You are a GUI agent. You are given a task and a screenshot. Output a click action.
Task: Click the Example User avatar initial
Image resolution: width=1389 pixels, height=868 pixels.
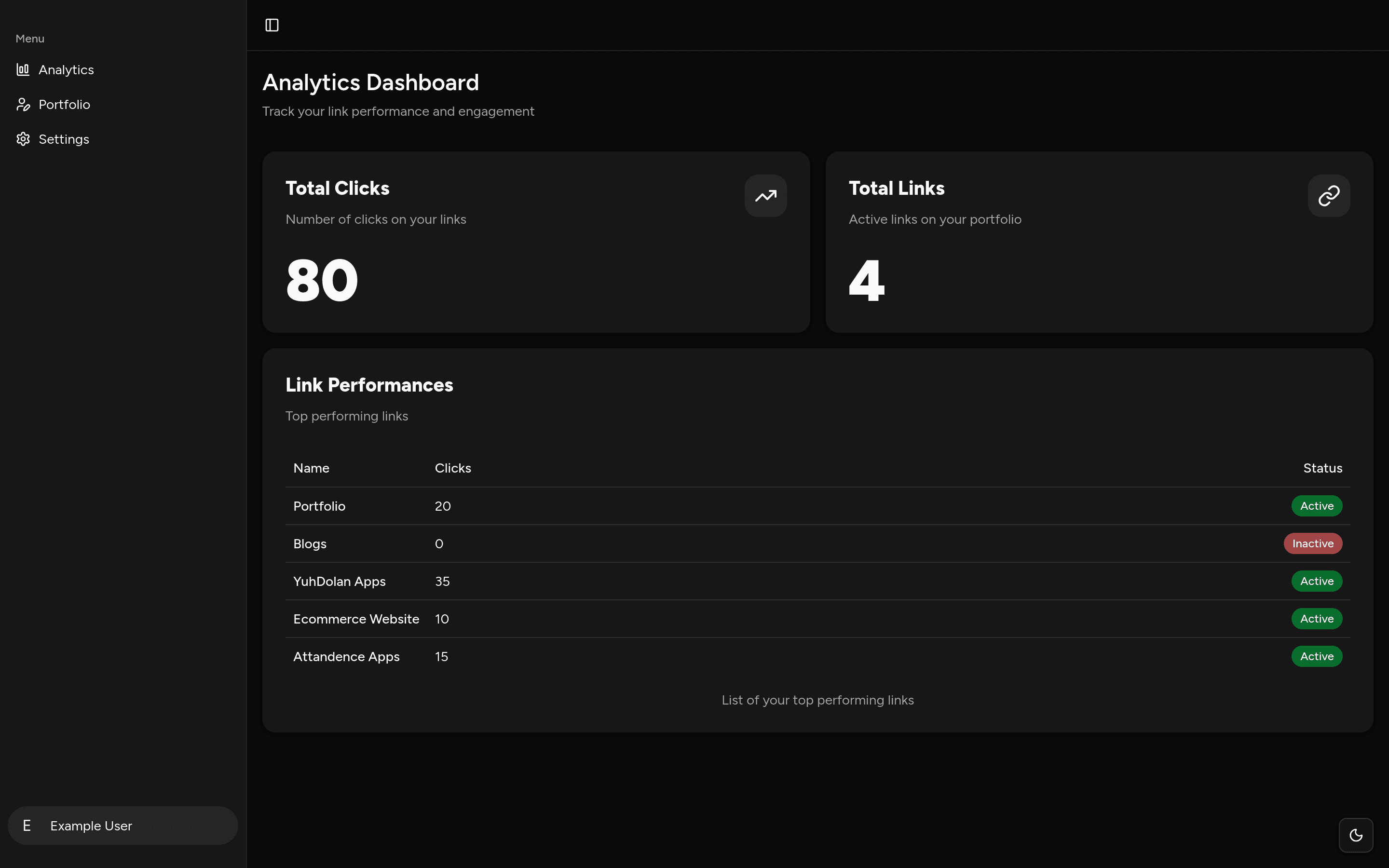pyautogui.click(x=27, y=826)
